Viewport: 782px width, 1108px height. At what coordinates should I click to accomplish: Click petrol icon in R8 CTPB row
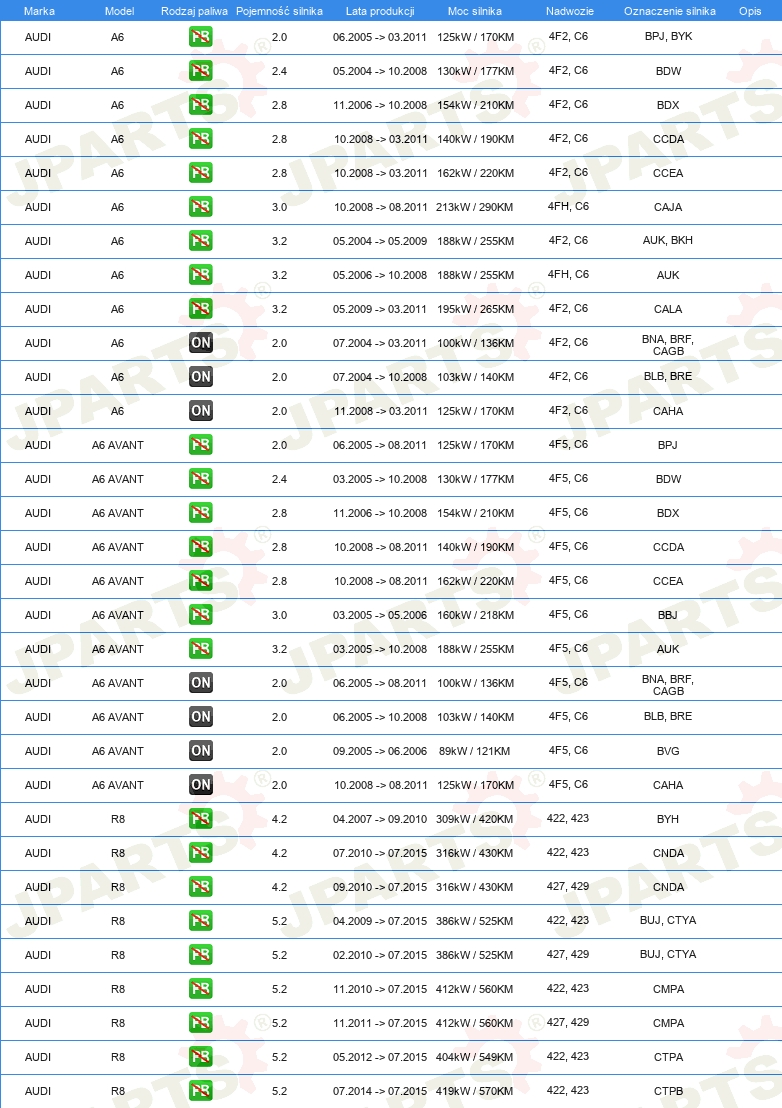(x=201, y=1090)
